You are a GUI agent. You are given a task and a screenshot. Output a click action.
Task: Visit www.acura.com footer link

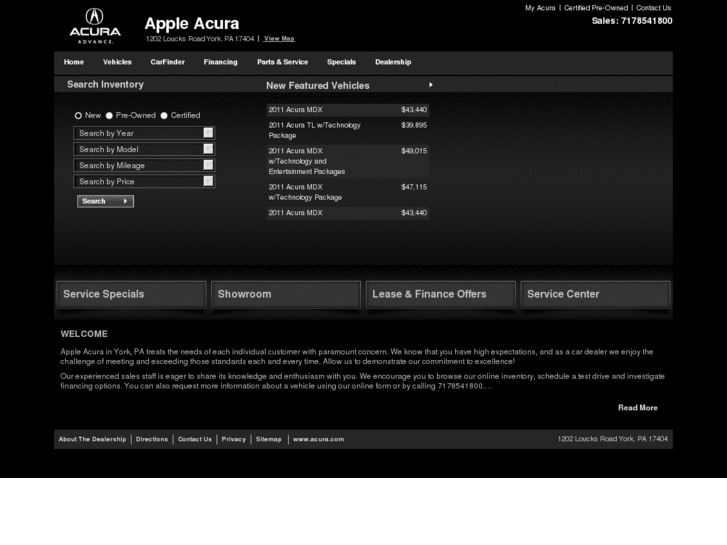[x=319, y=439]
